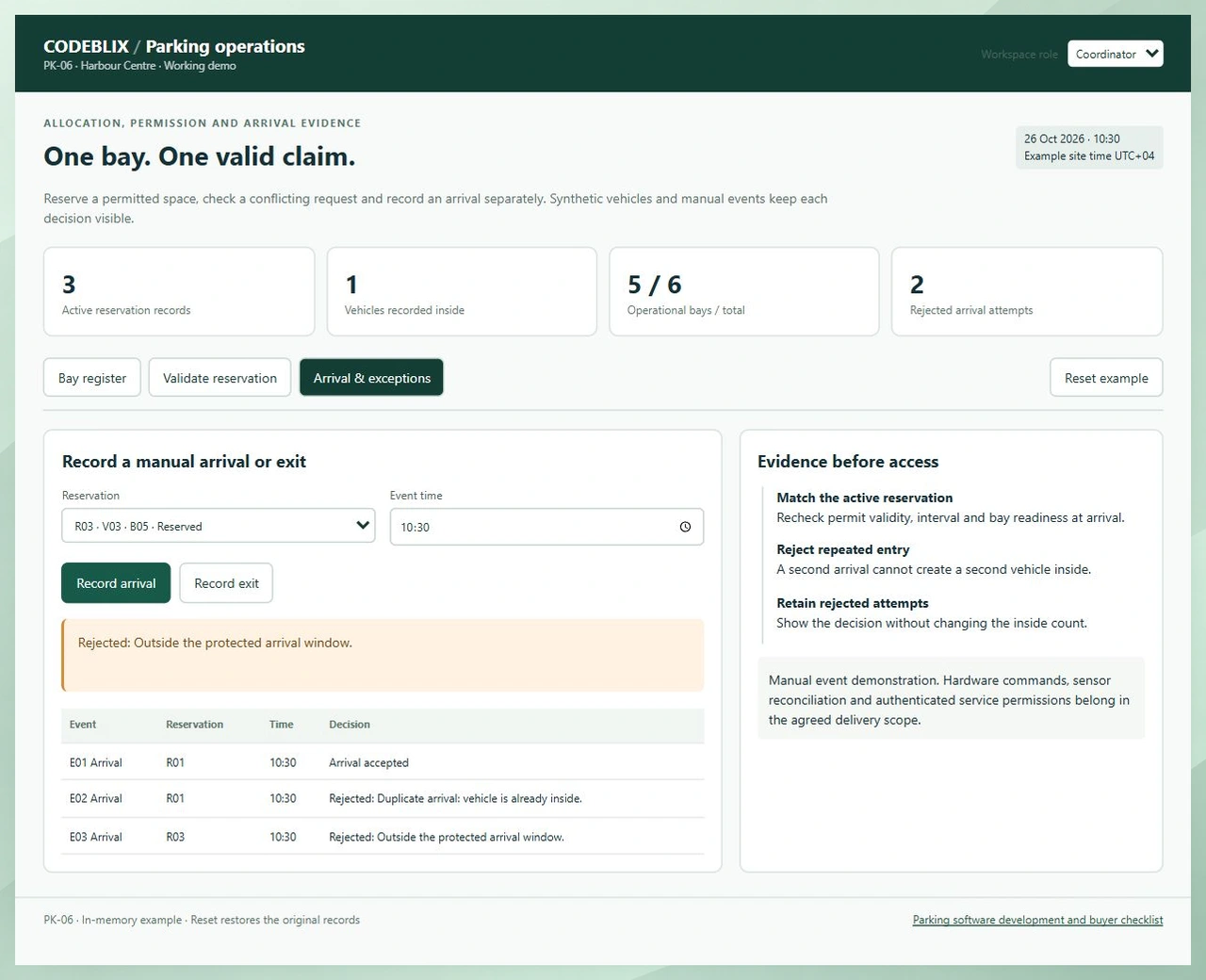Image resolution: width=1206 pixels, height=980 pixels.
Task: Select the Active reservation records card
Action: 179,291
